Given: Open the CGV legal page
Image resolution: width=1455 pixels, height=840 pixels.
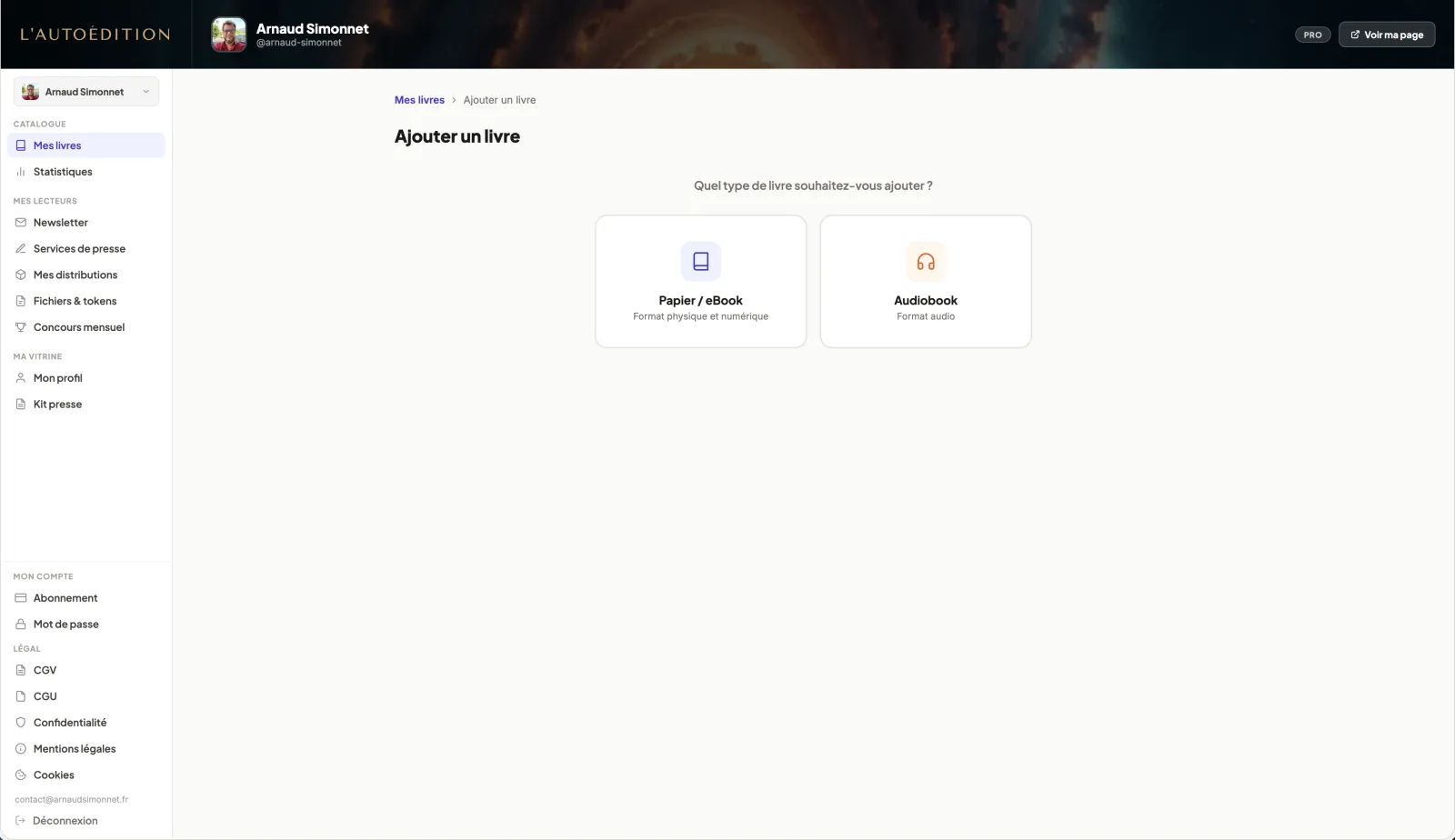Looking at the screenshot, I should [86, 671].
